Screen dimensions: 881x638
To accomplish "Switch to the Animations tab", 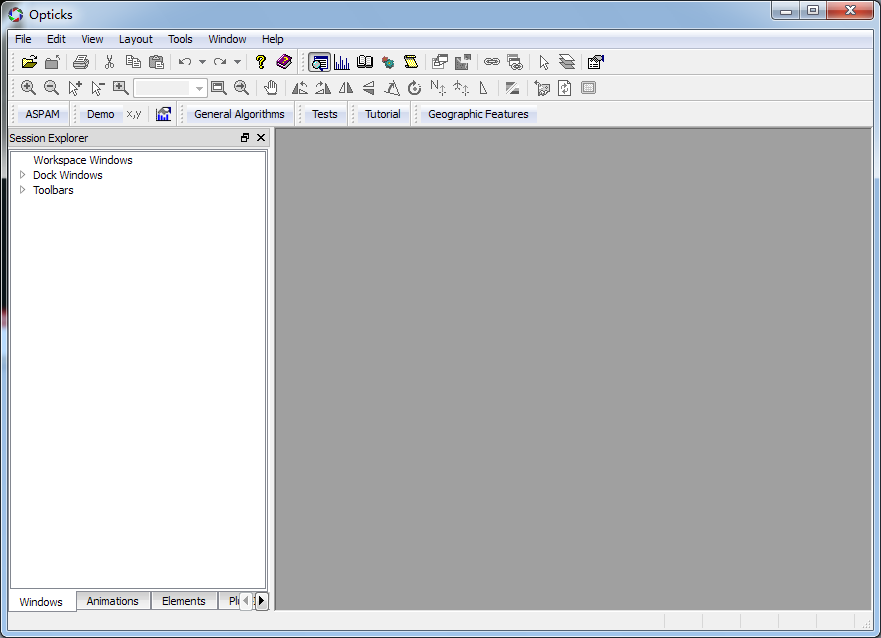I will point(112,601).
